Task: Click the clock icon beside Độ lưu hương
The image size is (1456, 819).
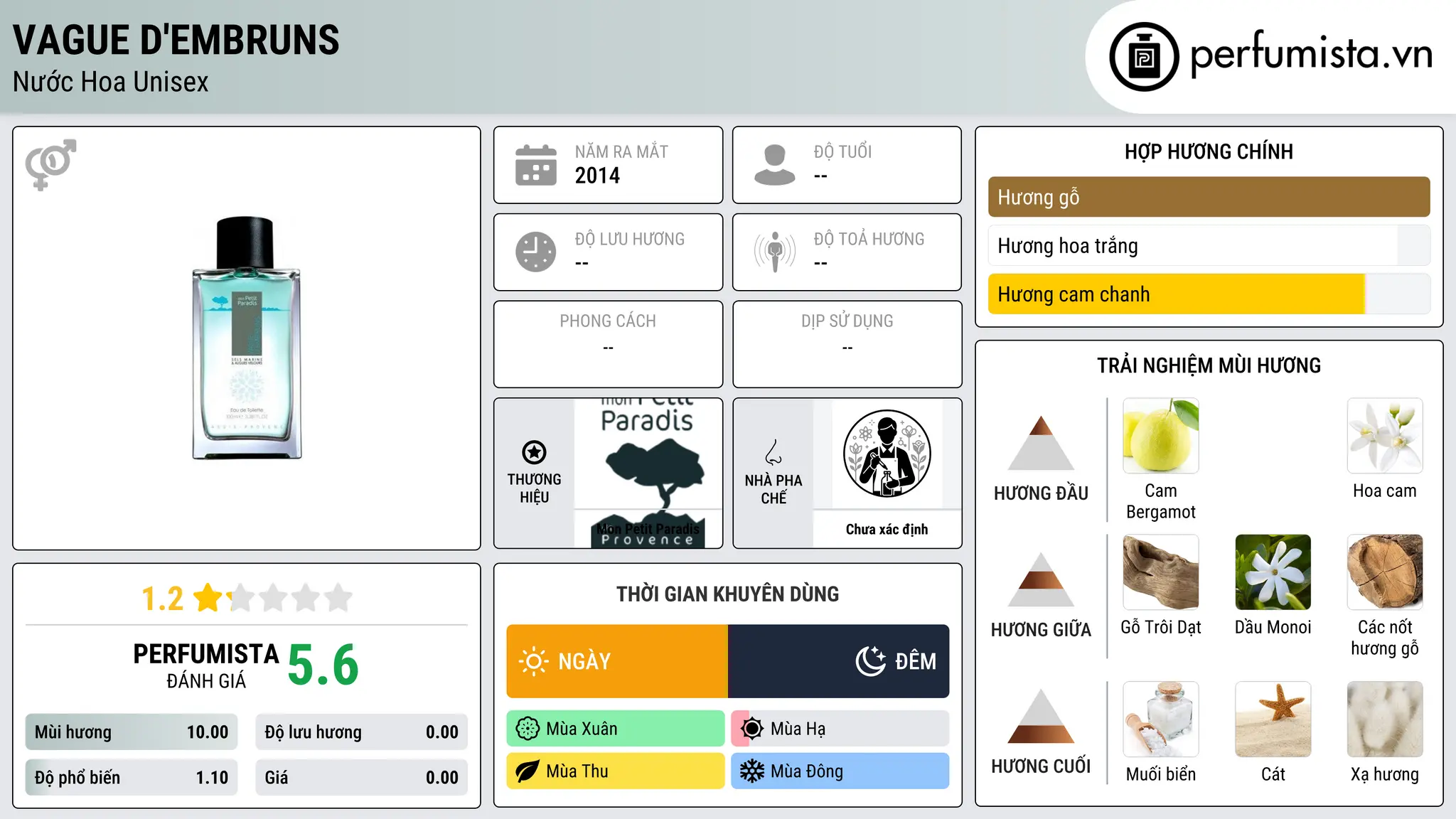Action: pos(535,252)
